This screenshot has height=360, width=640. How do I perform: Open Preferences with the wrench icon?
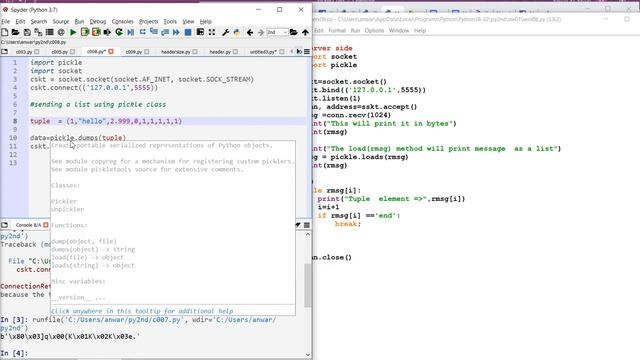225,32
